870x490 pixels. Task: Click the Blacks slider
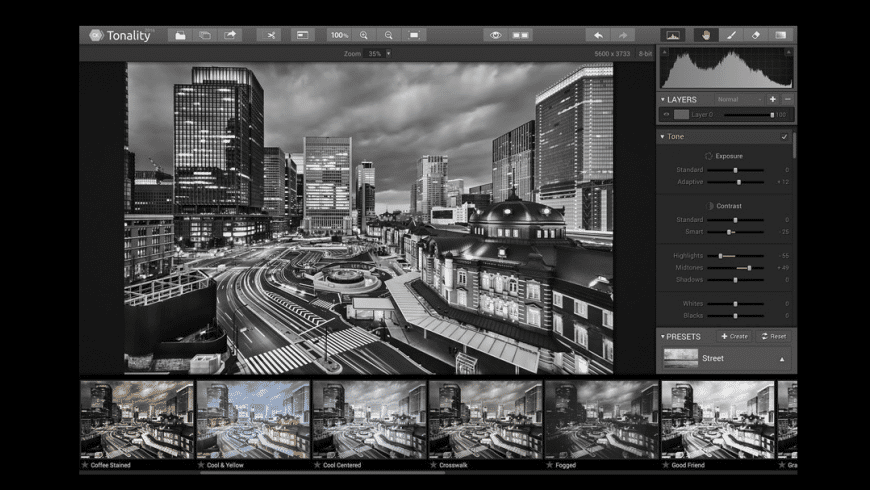(x=735, y=316)
